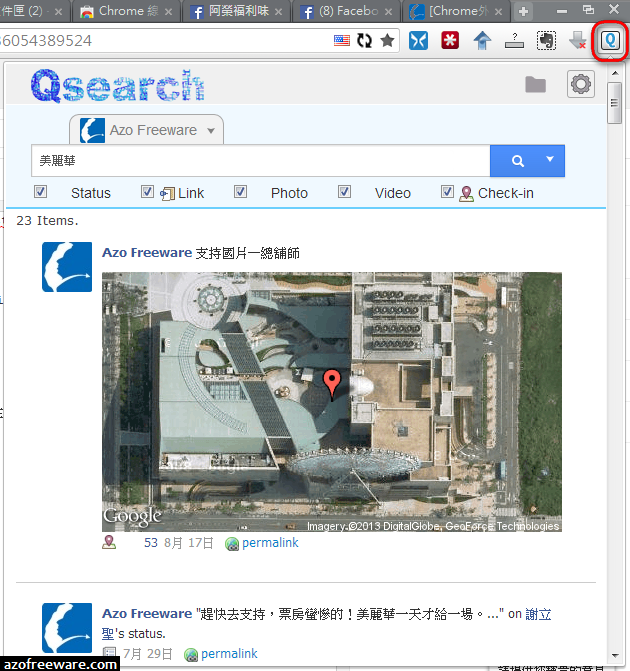Click the question-mark upload extension icon

pyautogui.click(x=514, y=41)
